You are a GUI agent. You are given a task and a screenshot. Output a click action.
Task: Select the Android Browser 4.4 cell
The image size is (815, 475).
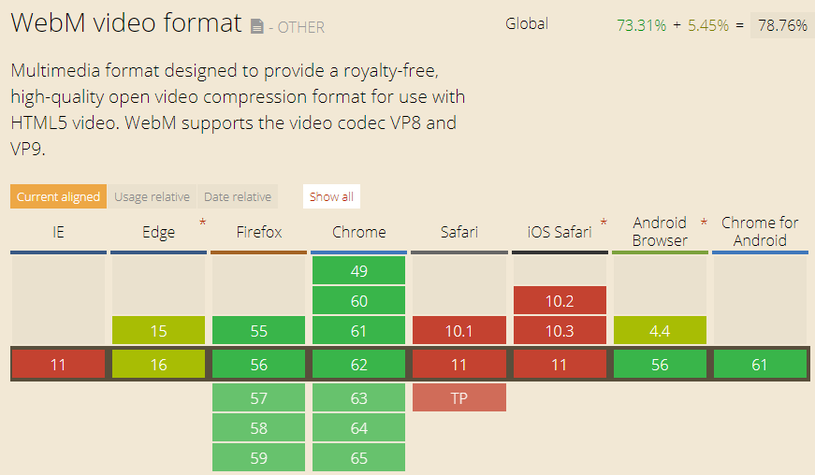tap(659, 331)
